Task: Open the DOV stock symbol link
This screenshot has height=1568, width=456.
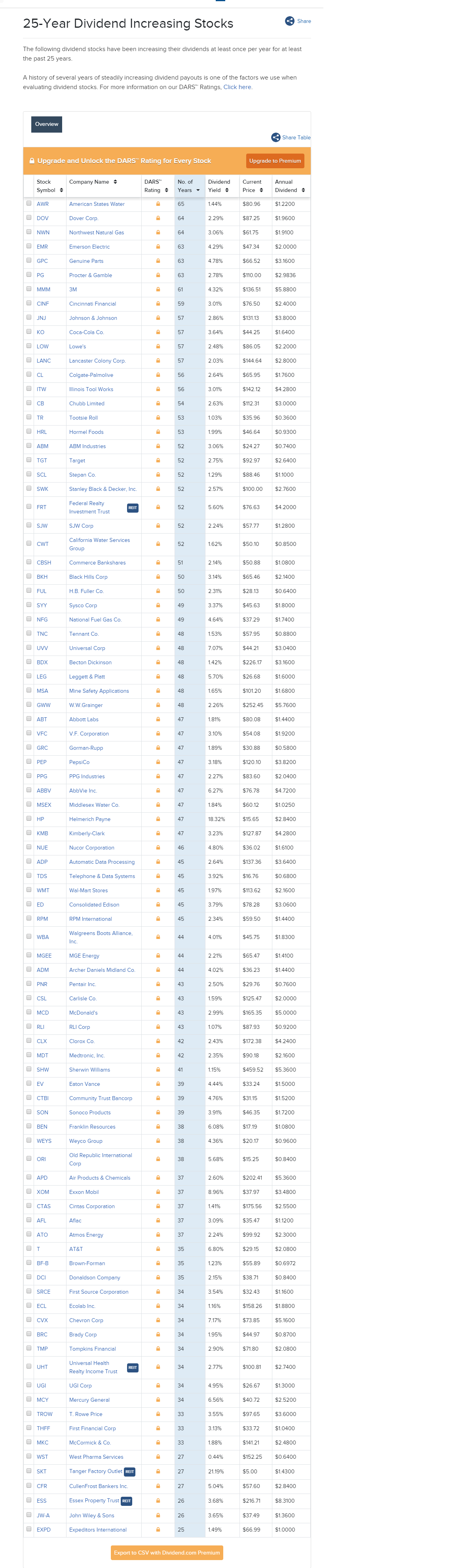Action: 43,218
